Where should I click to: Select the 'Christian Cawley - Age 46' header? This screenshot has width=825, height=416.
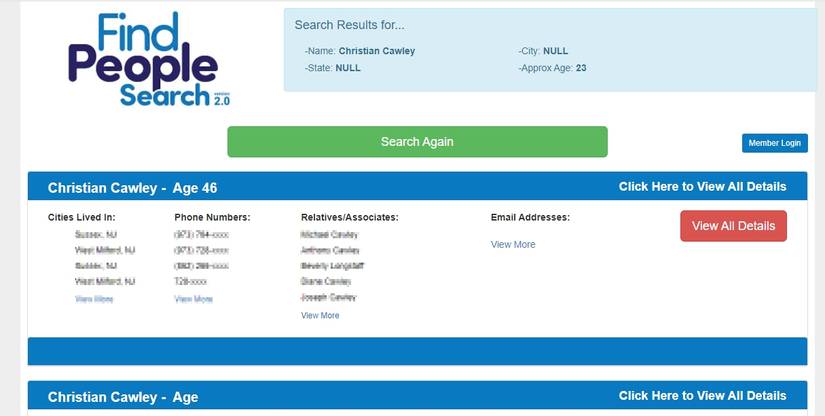tap(133, 188)
